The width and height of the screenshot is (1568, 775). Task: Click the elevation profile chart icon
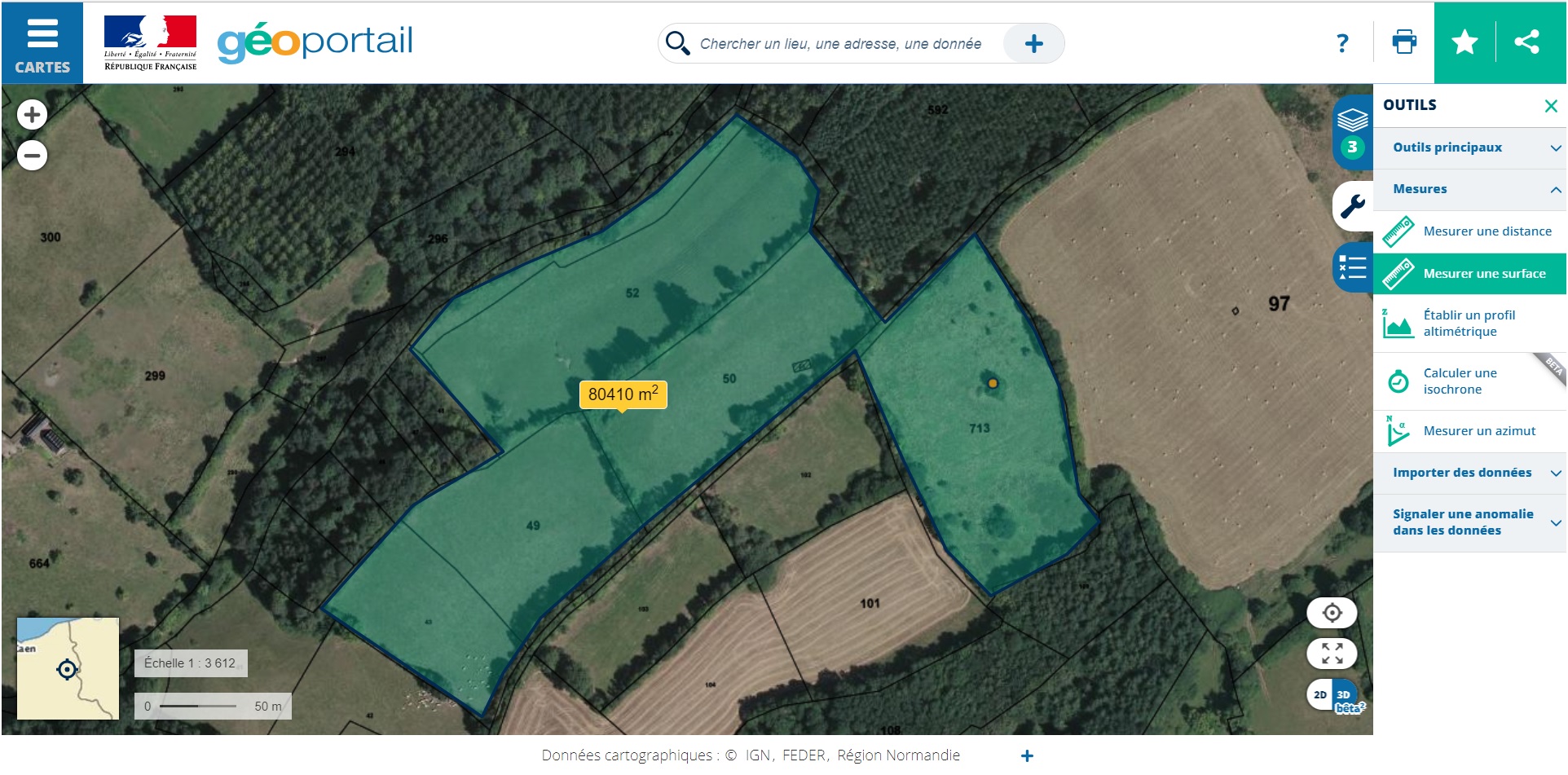pyautogui.click(x=1398, y=324)
